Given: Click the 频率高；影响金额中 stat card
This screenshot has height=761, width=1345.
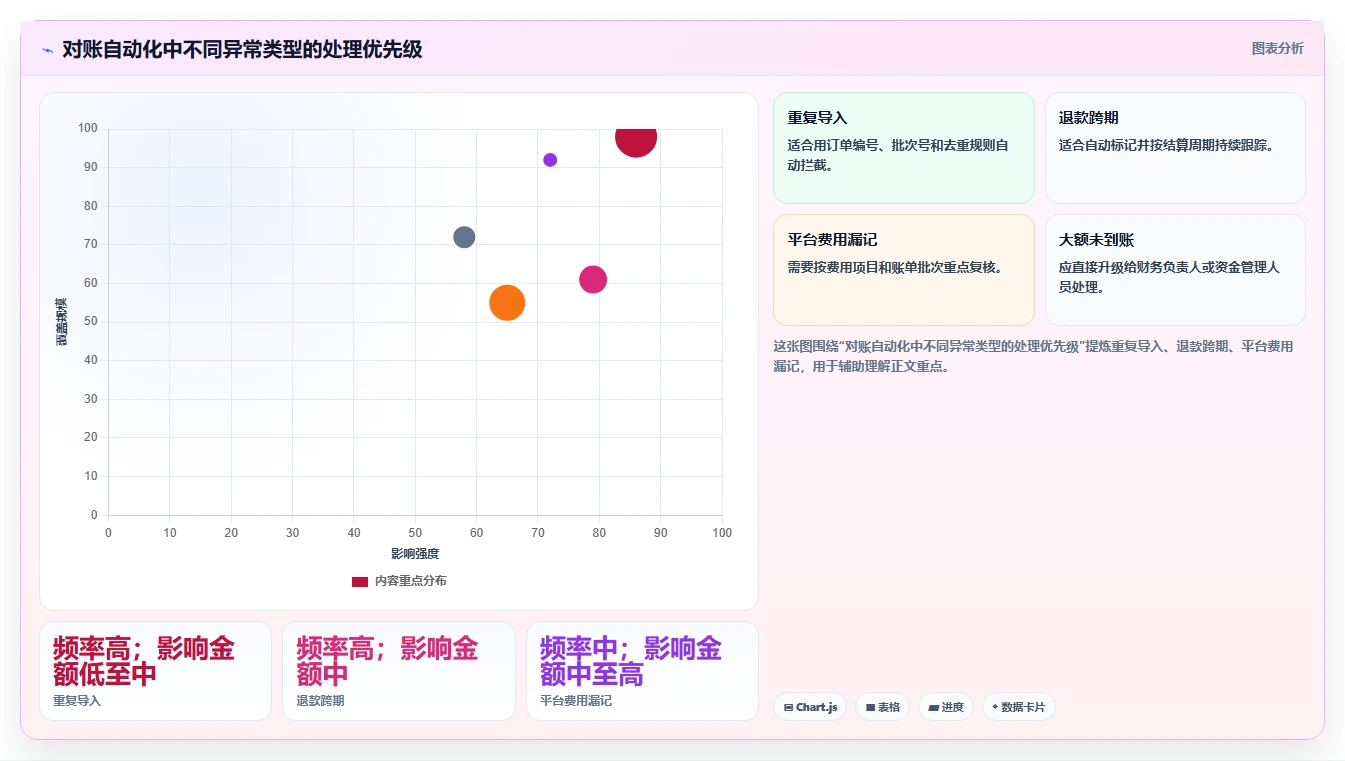Looking at the screenshot, I should pyautogui.click(x=399, y=671).
